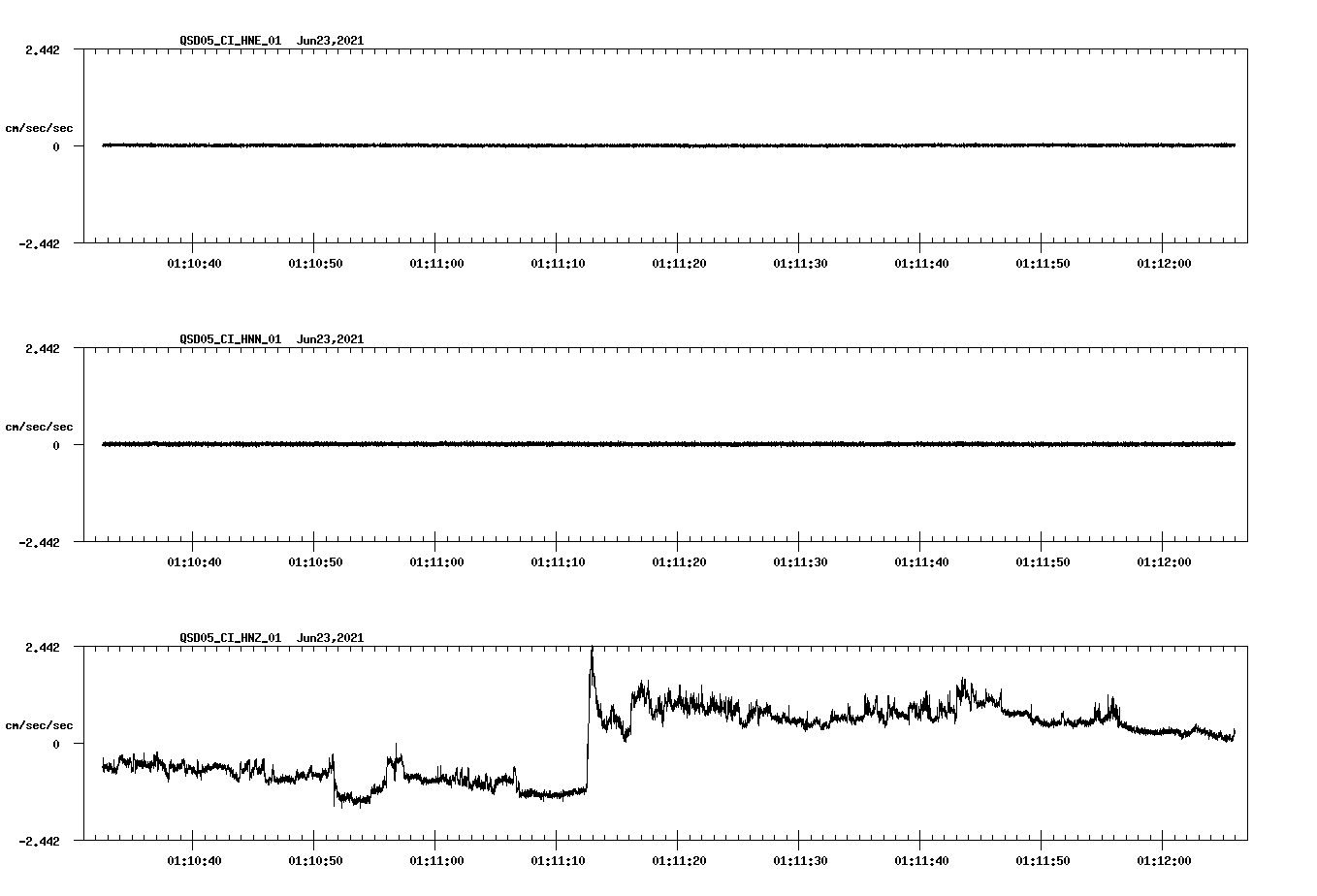This screenshot has width=1317, height=896.
Task: Click the 01:11:40 time label under HNZ plot
Action: pyautogui.click(x=921, y=861)
